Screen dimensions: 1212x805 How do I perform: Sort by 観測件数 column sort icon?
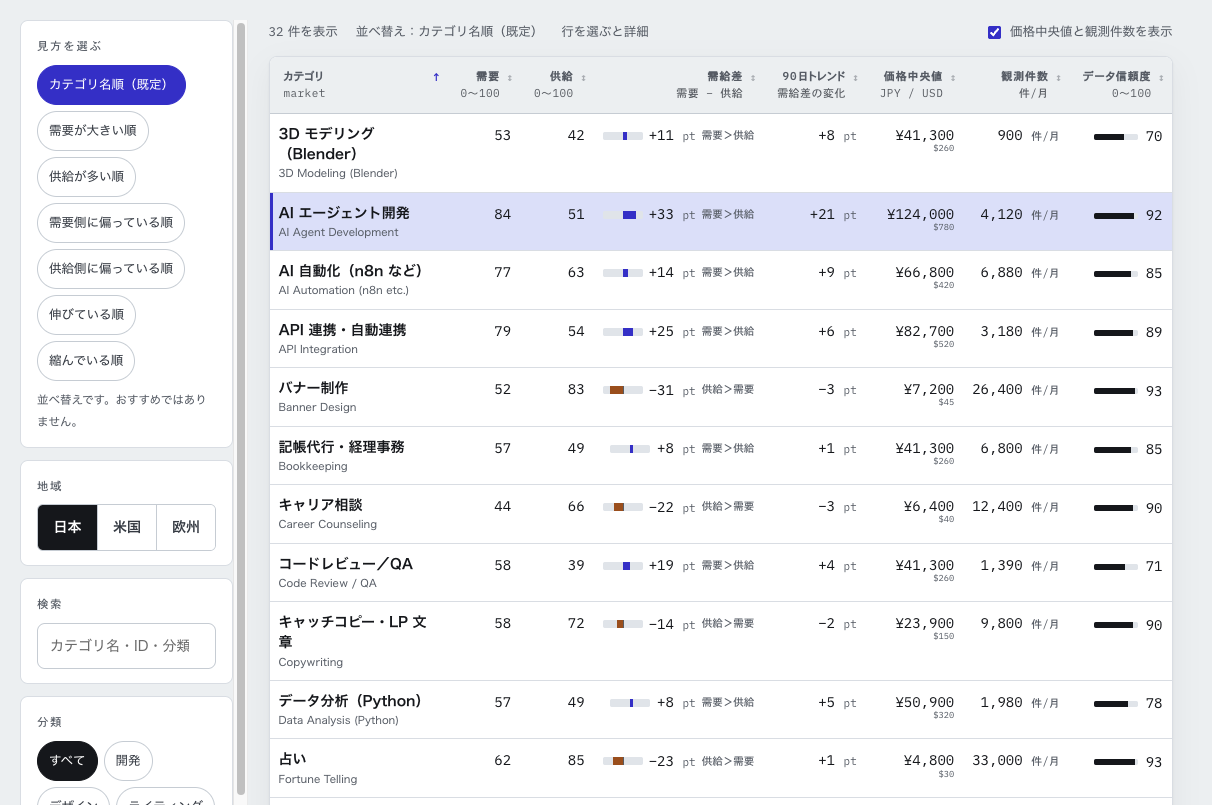(1058, 77)
